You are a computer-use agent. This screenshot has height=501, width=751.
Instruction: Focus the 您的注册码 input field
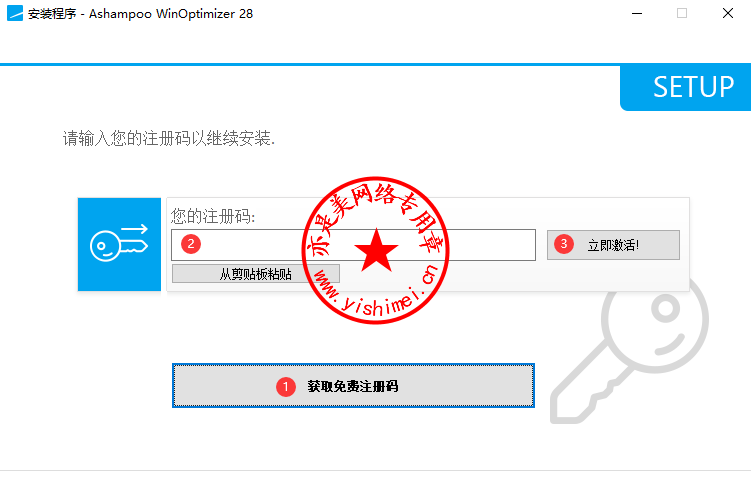click(x=353, y=245)
